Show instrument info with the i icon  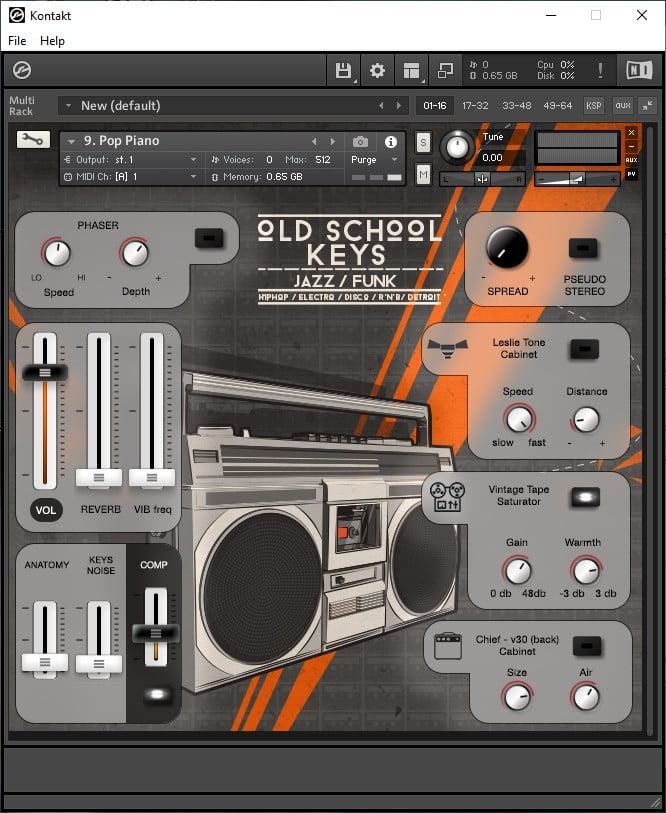click(391, 142)
